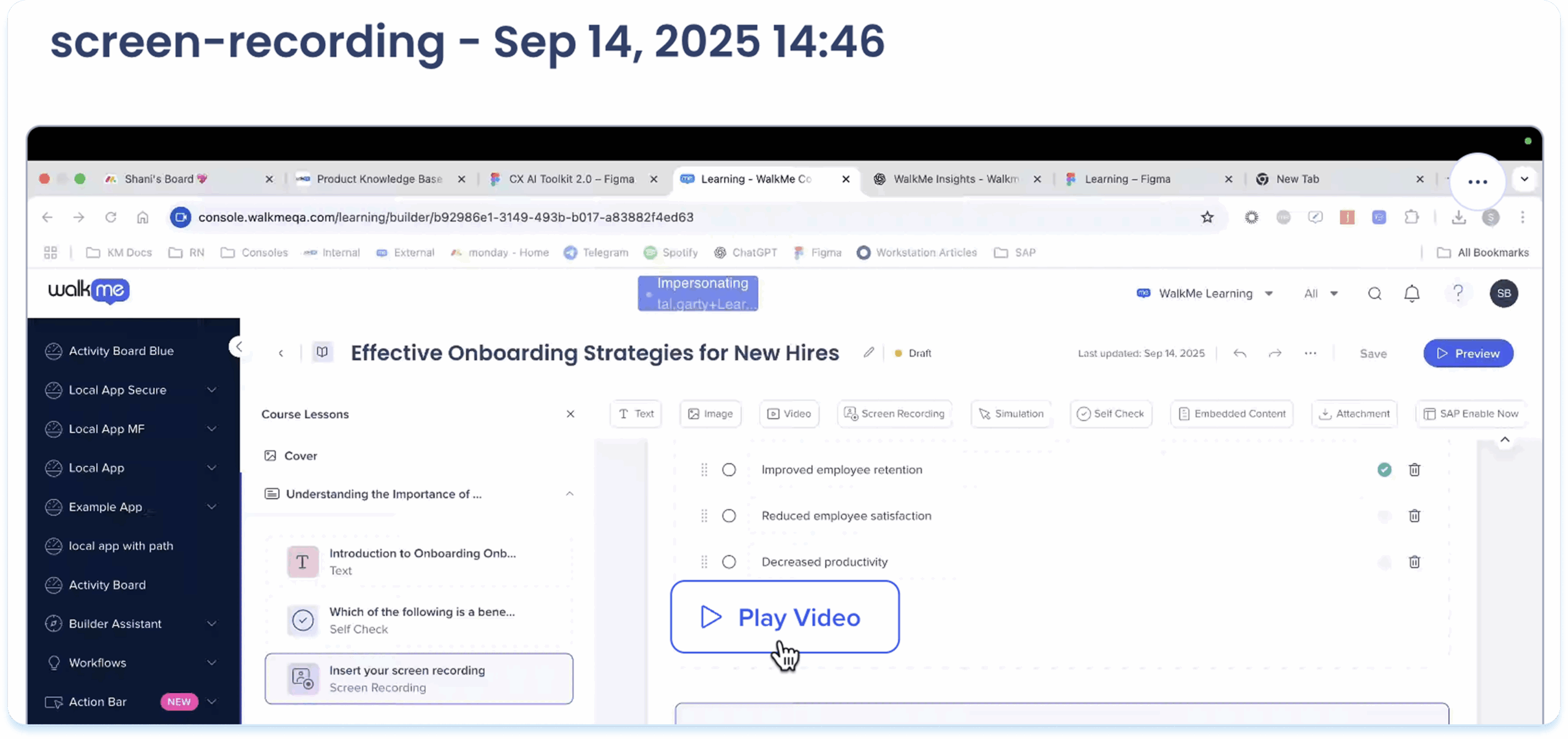This screenshot has height=739, width=1568.
Task: Select 'Reduced employee satisfaction' radio button
Action: [x=729, y=516]
